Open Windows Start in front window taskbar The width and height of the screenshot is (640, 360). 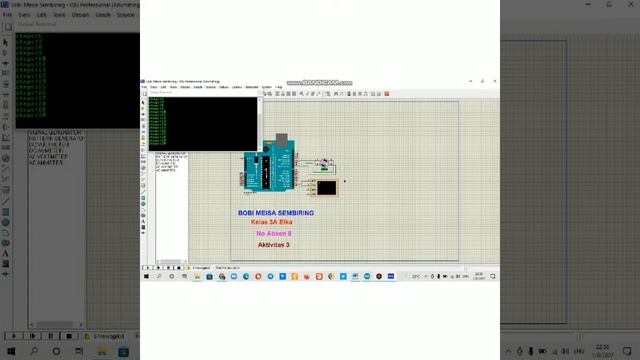(x=146, y=276)
